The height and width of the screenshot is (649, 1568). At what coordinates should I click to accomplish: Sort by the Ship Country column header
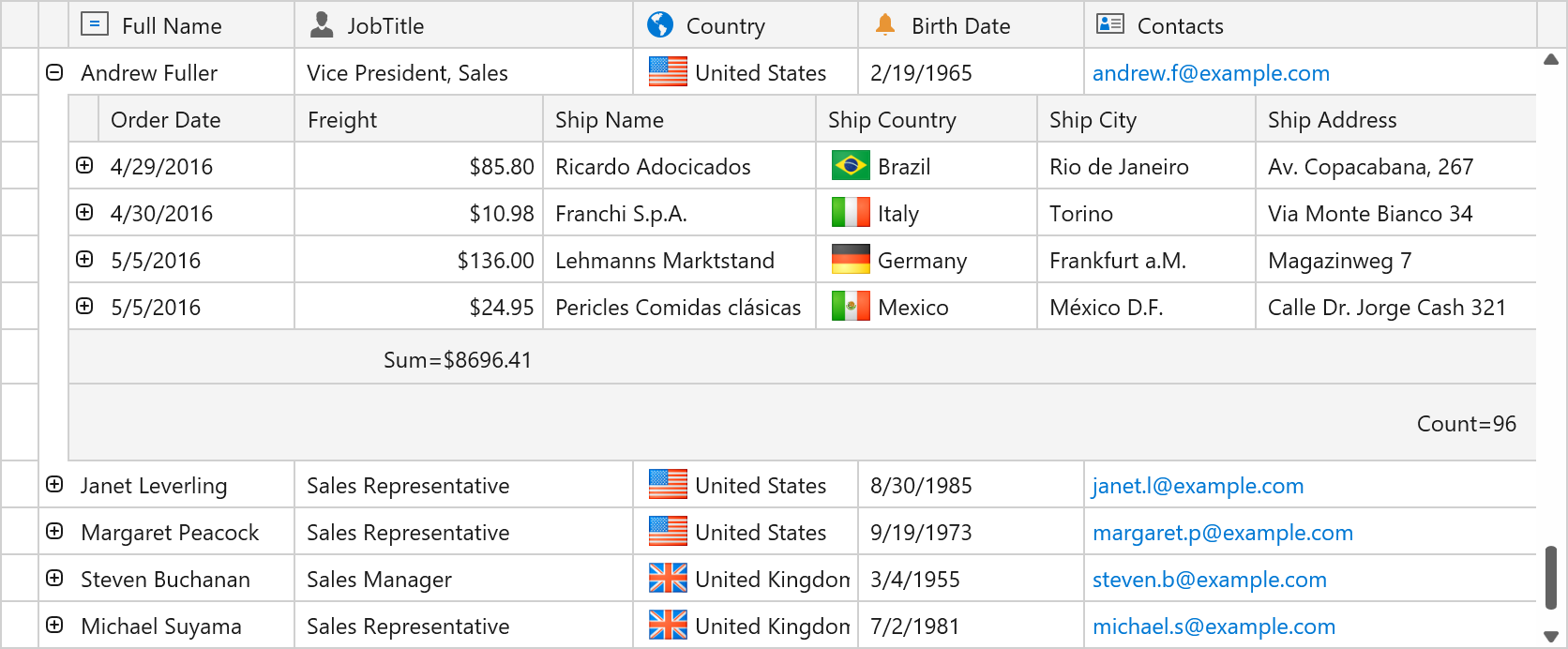[x=892, y=120]
